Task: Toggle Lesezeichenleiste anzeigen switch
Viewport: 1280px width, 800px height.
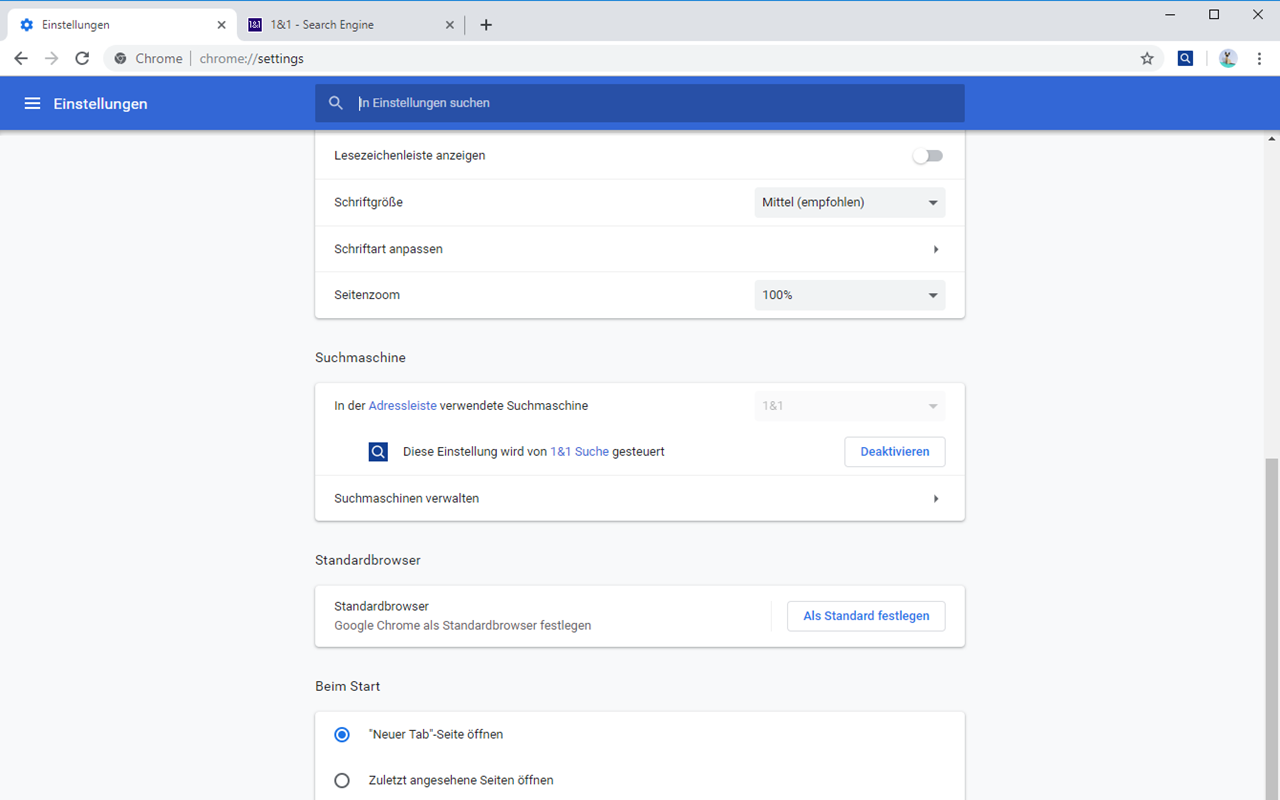Action: (927, 156)
